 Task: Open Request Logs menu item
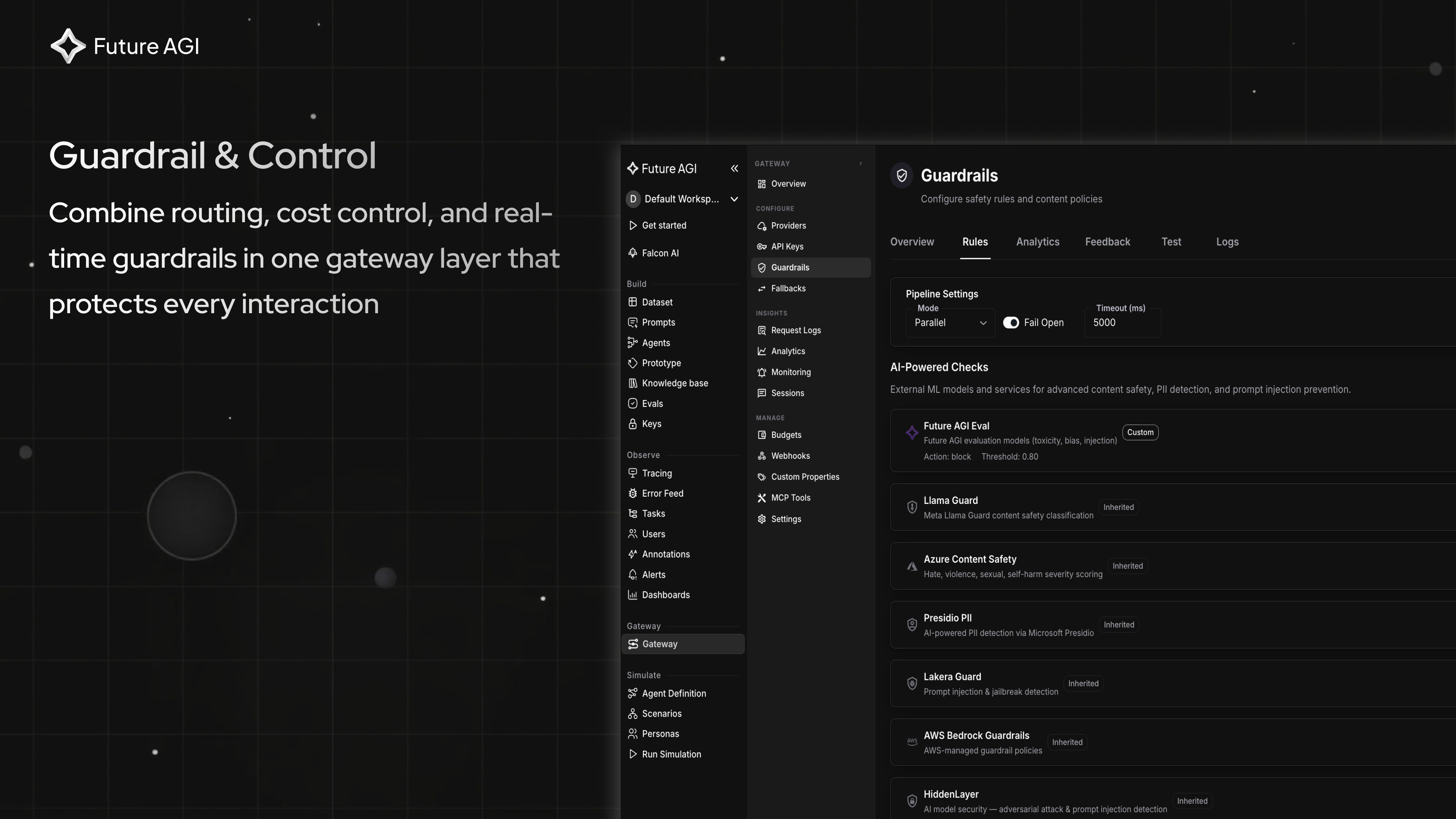pyautogui.click(x=811, y=331)
